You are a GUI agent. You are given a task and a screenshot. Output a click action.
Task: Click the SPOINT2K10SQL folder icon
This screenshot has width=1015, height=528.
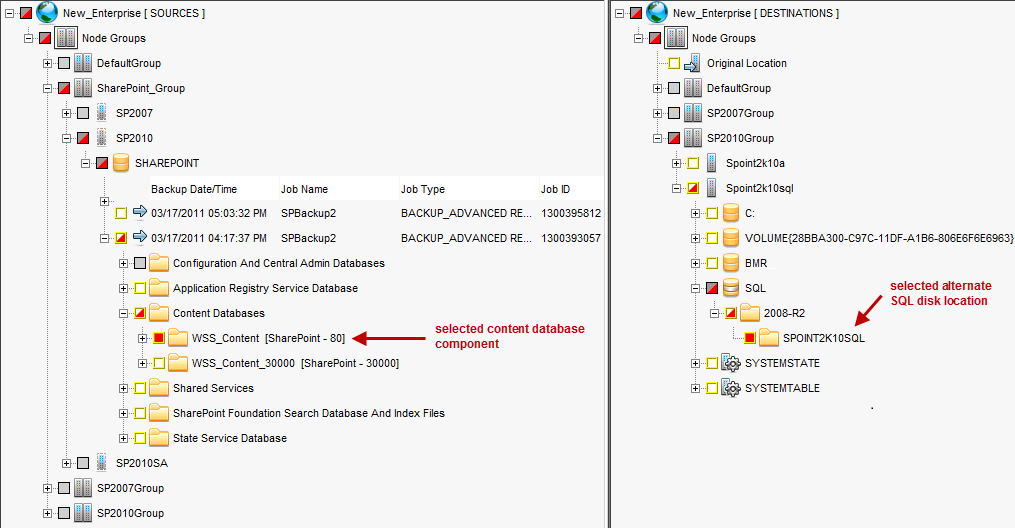pos(768,338)
